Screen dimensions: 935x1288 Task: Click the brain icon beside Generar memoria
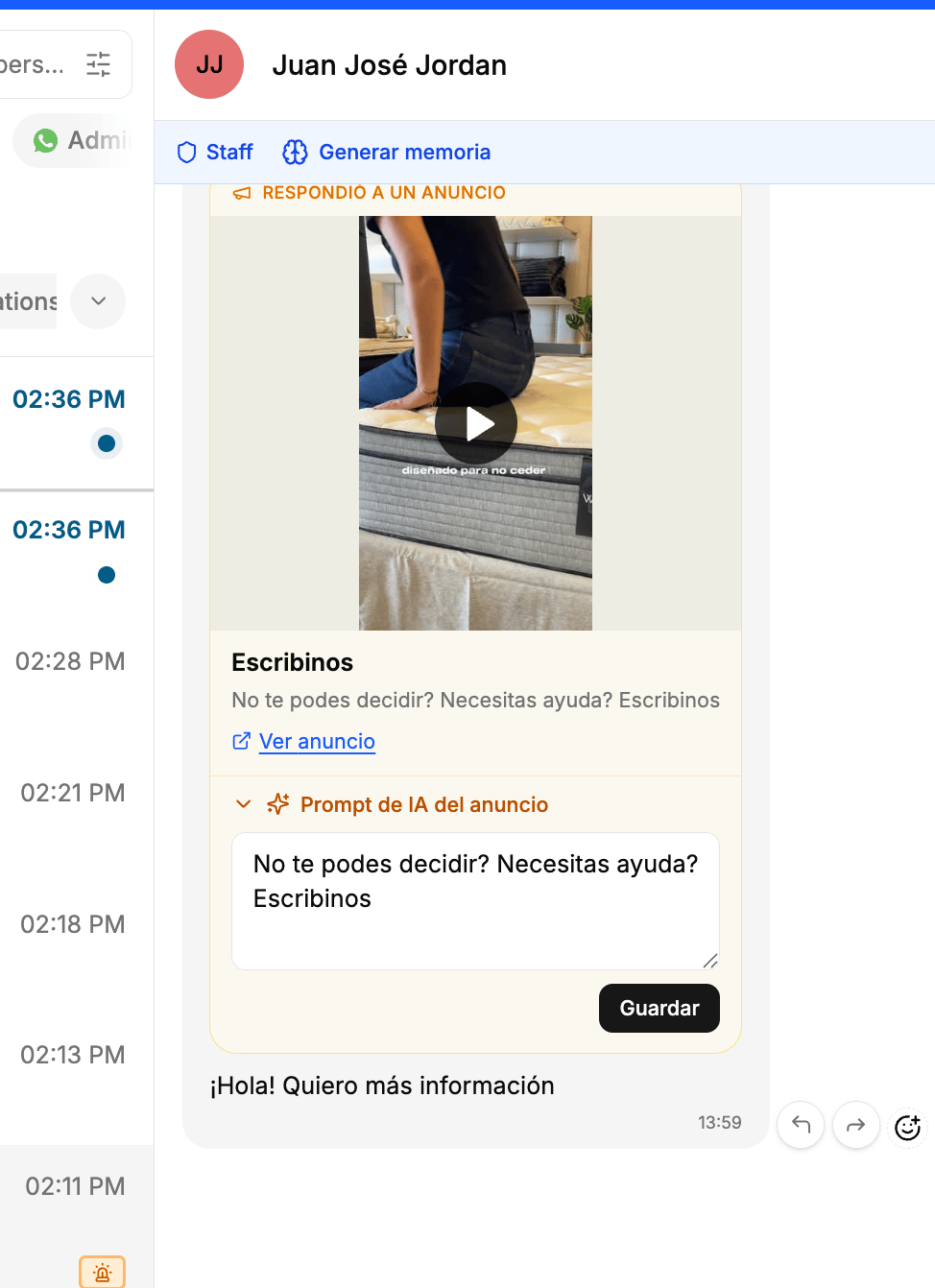pyautogui.click(x=295, y=152)
